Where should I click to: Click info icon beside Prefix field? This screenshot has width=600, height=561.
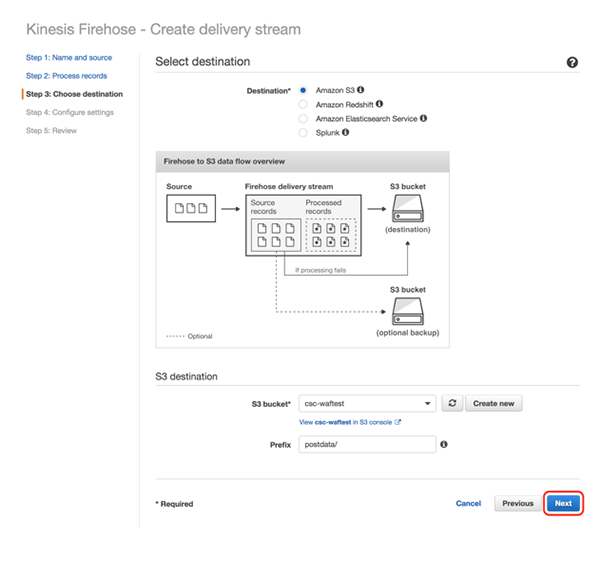pos(443,444)
